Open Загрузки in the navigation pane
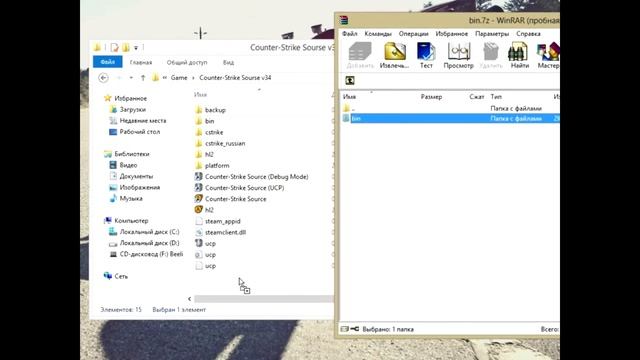640x360 pixels. click(x=127, y=109)
